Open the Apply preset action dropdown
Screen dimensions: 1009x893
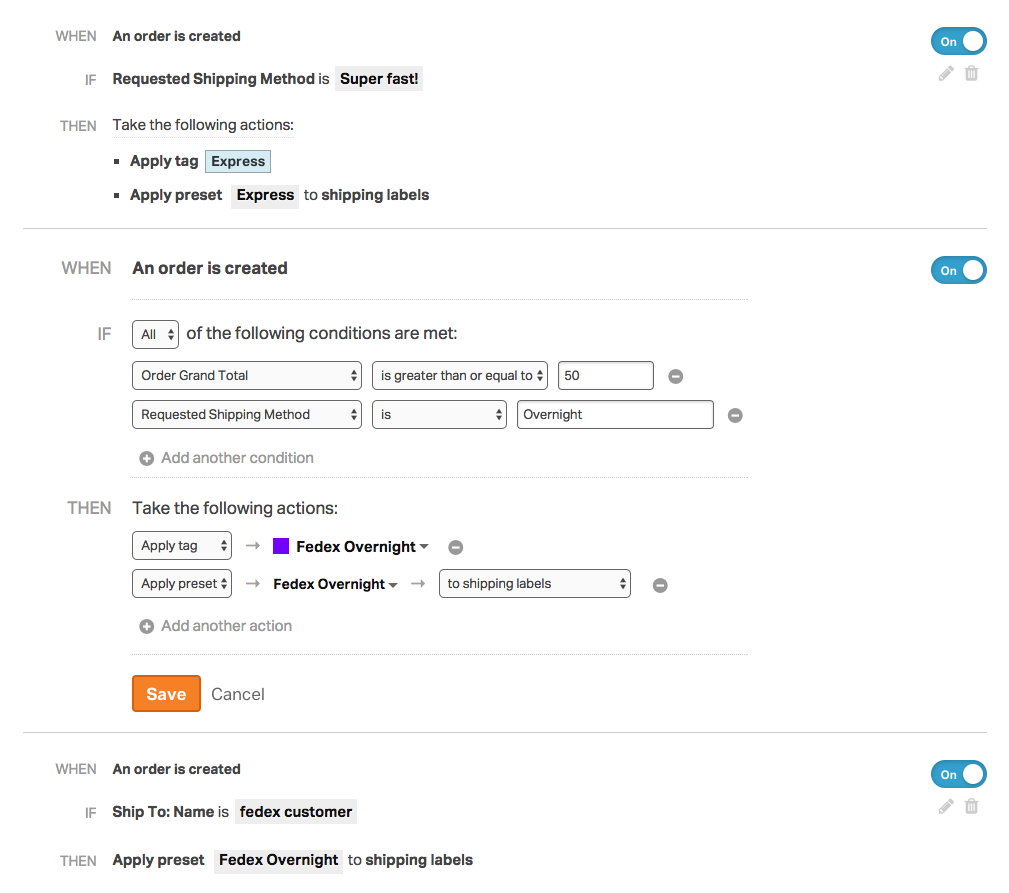point(181,585)
